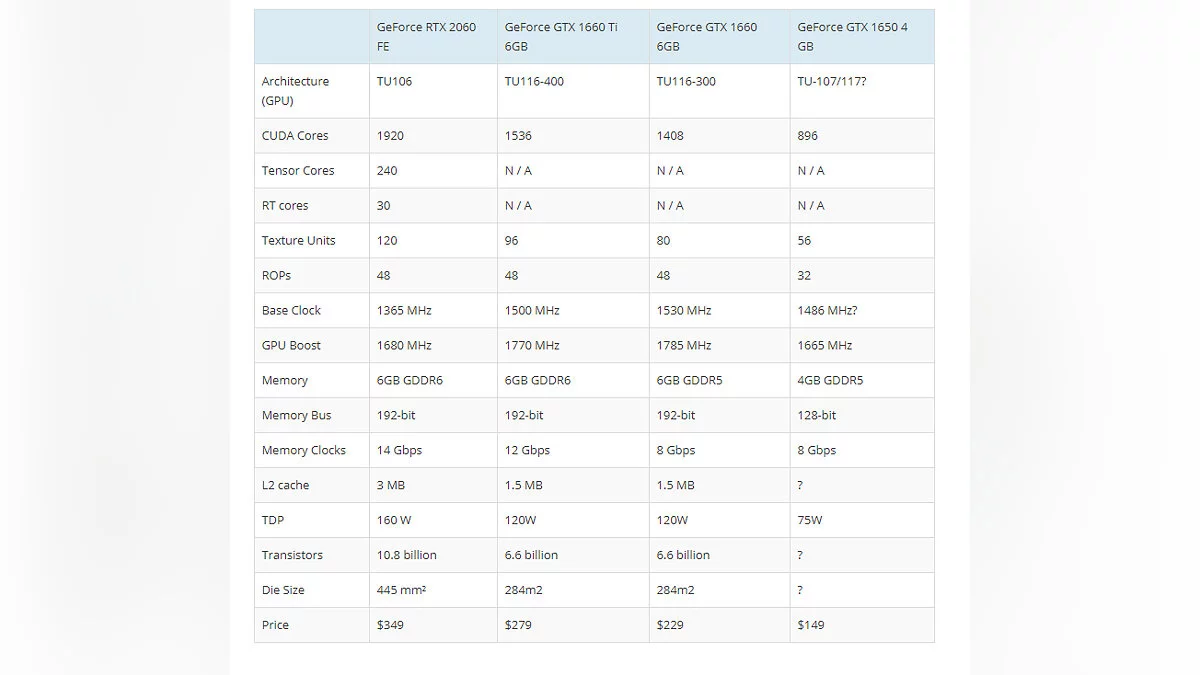Click the Base Clock row label

(x=291, y=311)
